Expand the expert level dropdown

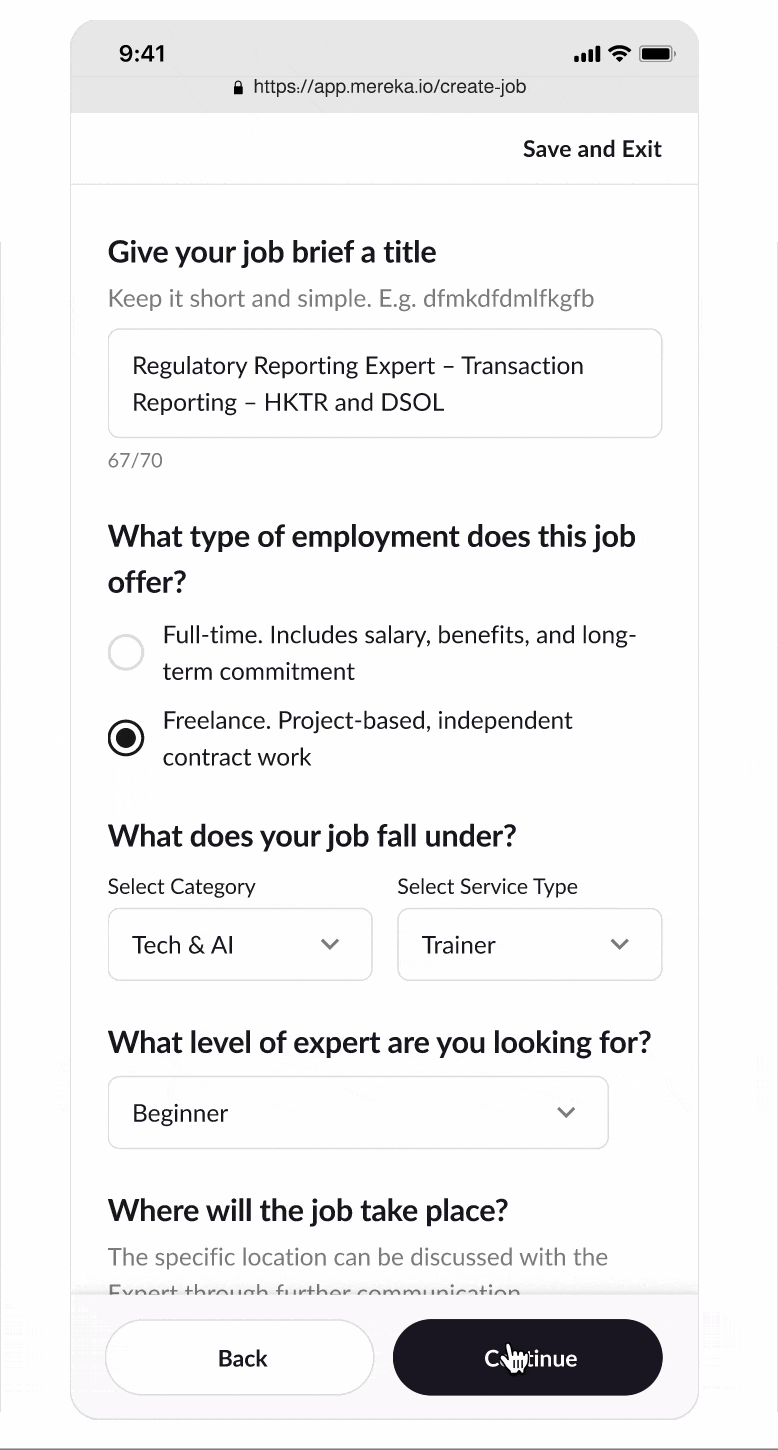click(x=358, y=1113)
